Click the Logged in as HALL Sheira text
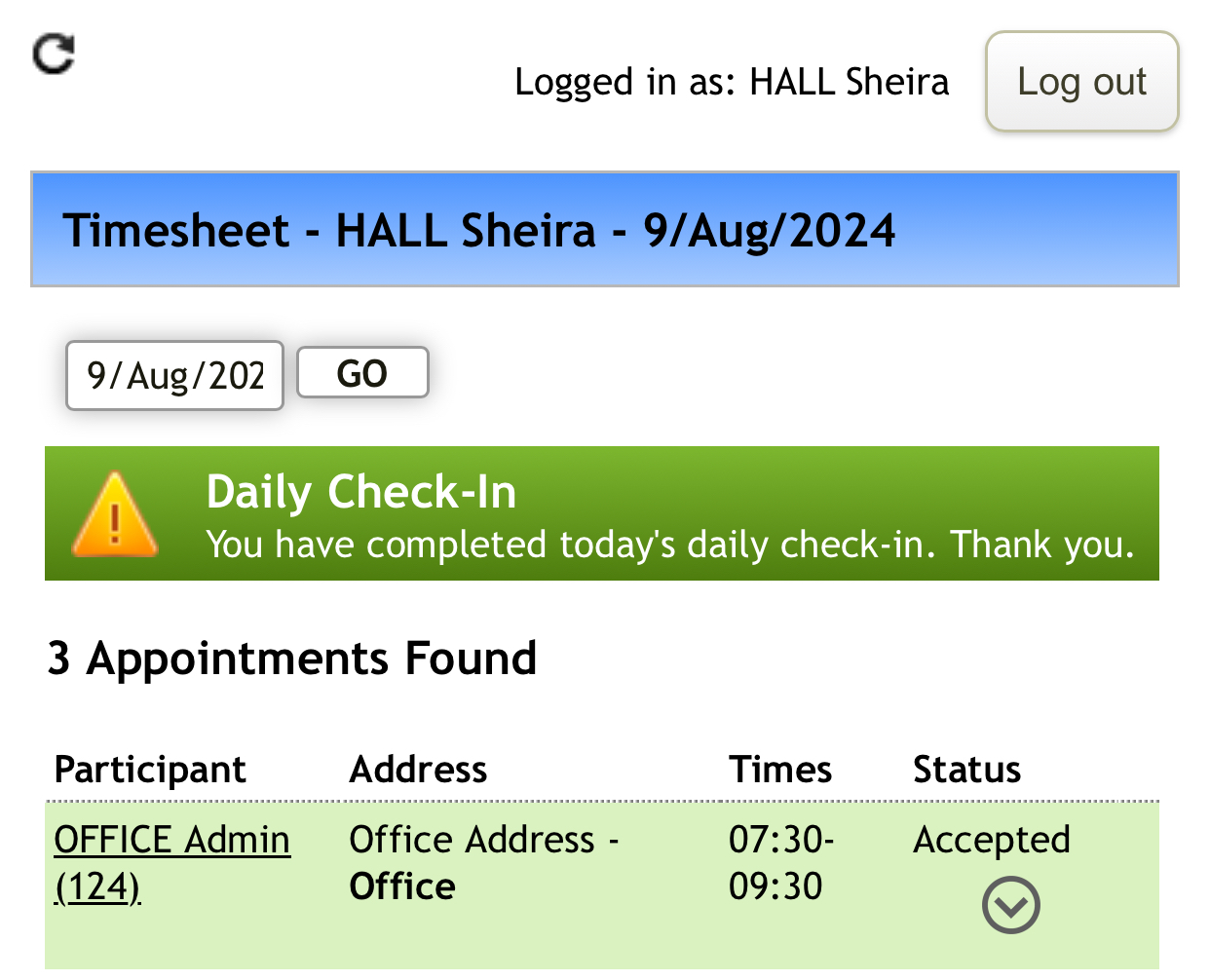This screenshot has width=1210, height=980. [732, 83]
